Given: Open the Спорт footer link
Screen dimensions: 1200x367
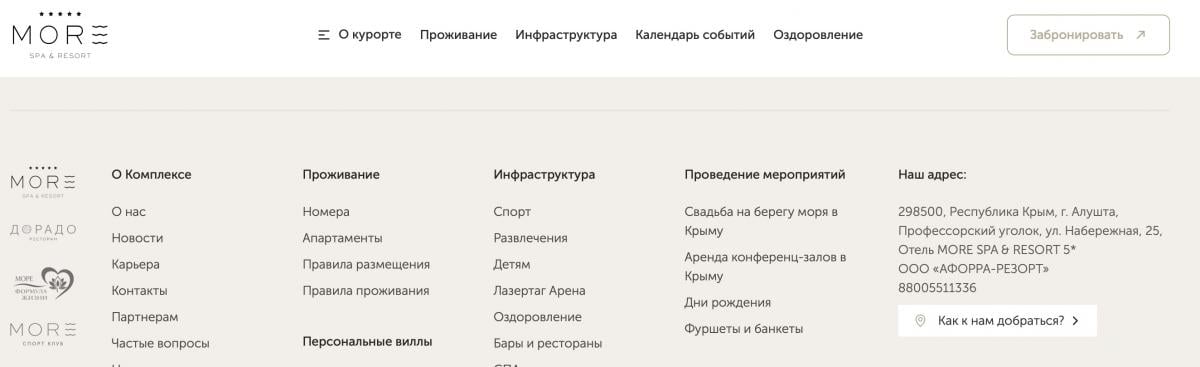Looking at the screenshot, I should click(x=512, y=212).
